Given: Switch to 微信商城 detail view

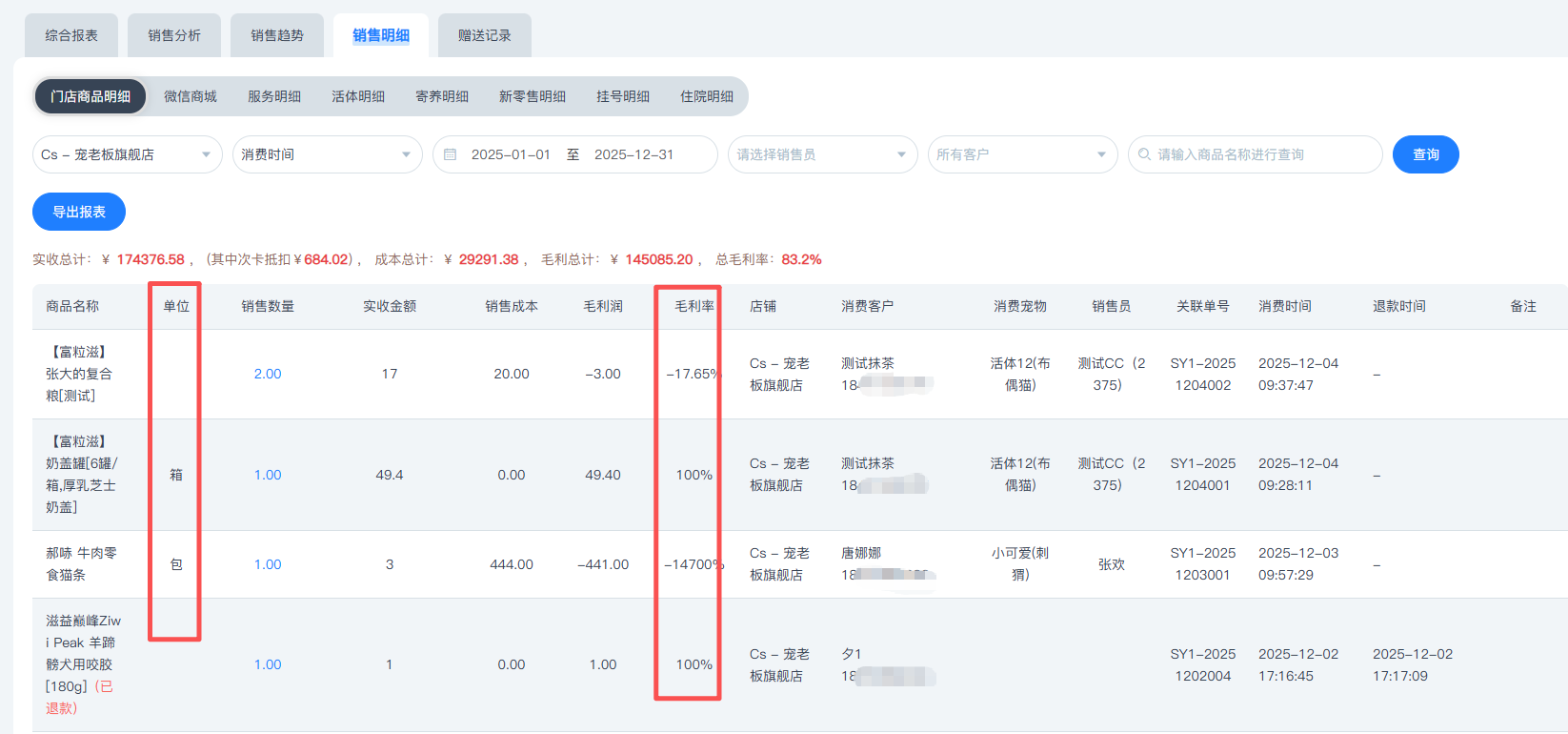Looking at the screenshot, I should [191, 96].
